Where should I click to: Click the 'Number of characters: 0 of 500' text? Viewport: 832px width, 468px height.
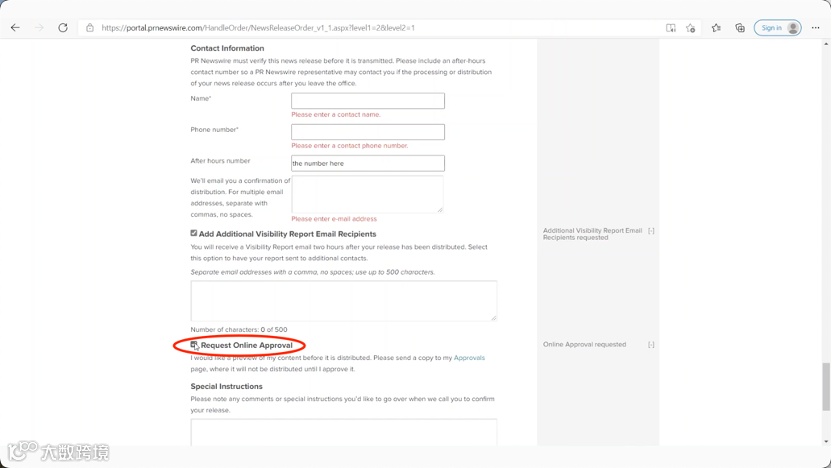239,330
